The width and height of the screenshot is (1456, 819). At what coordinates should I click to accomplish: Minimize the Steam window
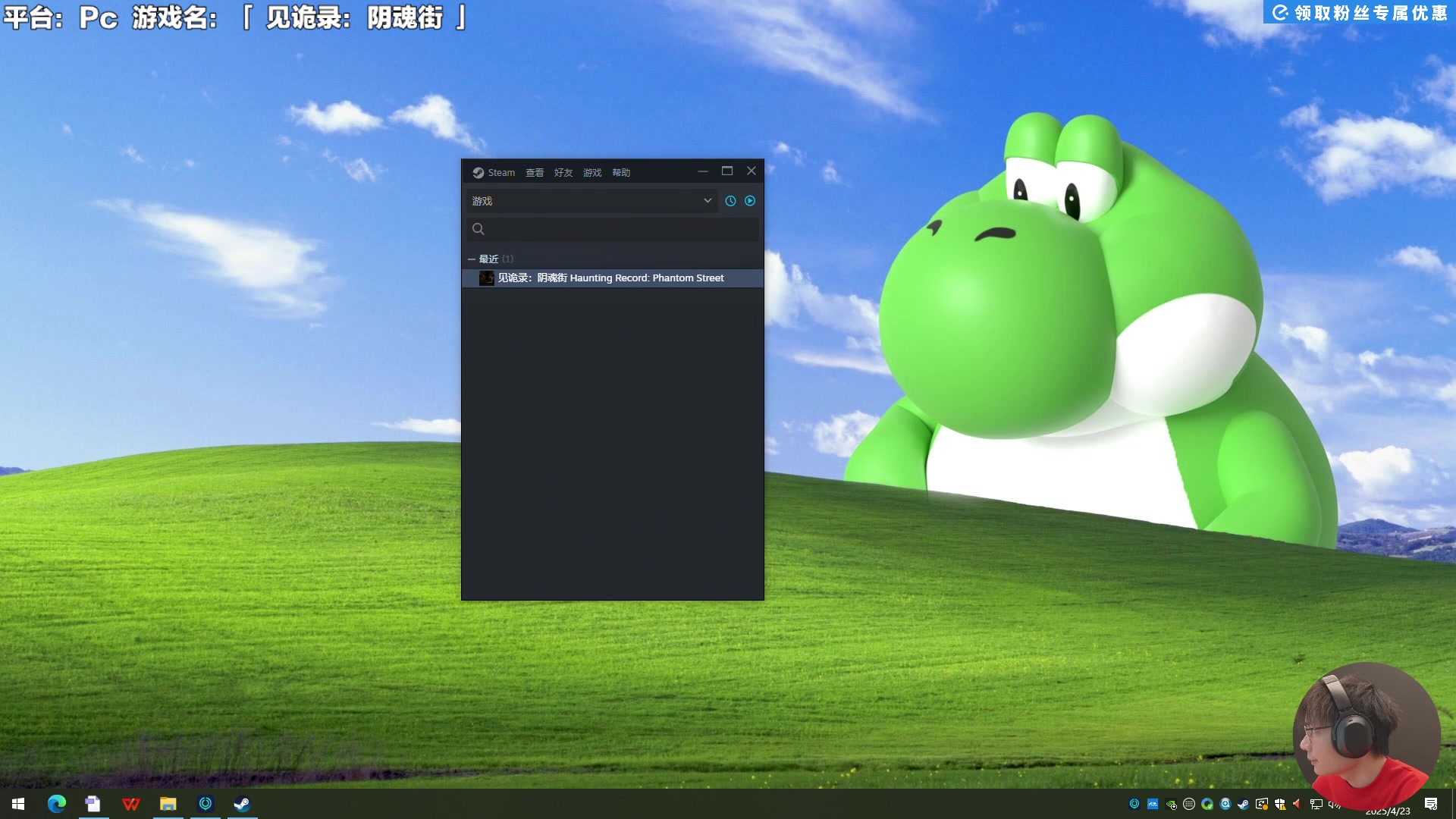tap(703, 171)
